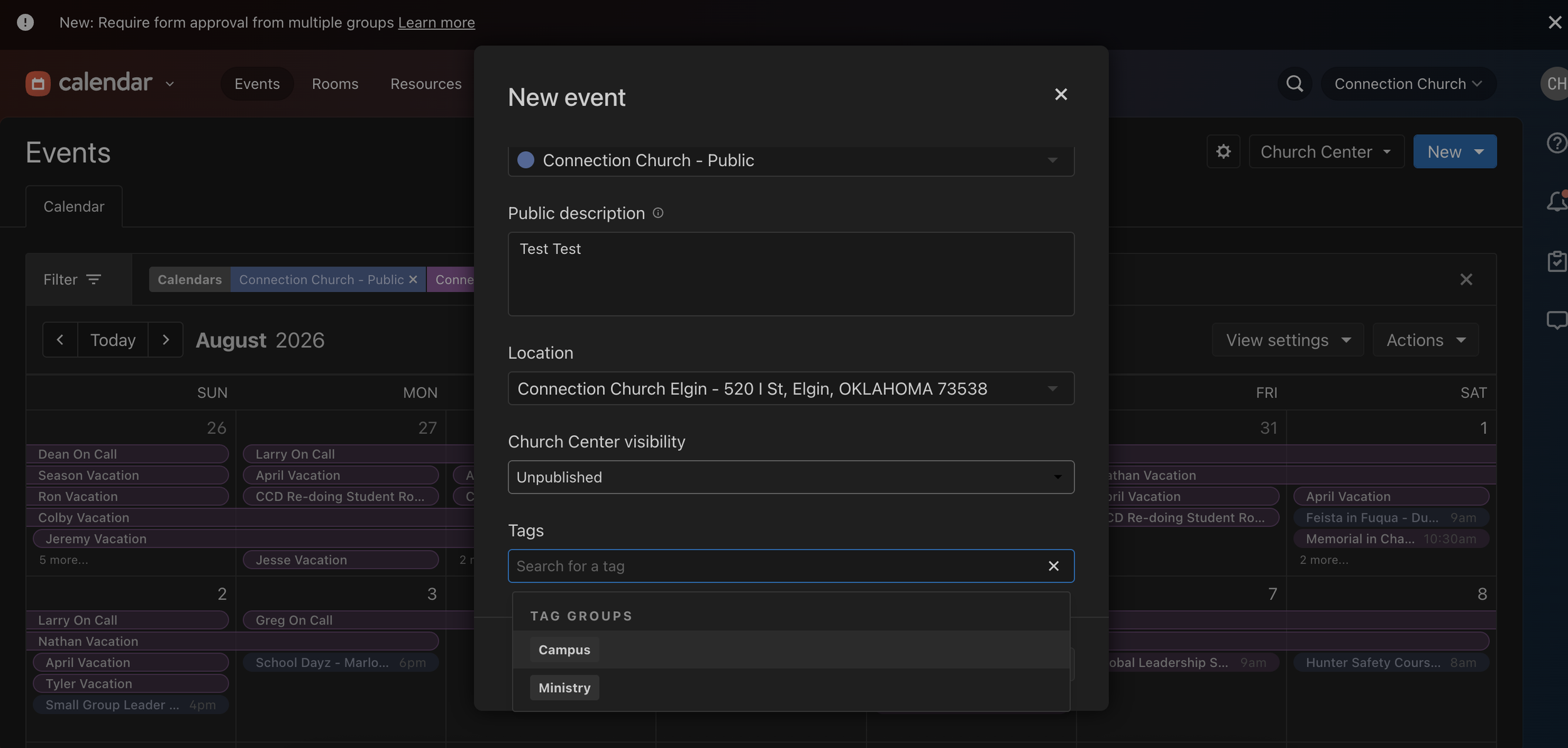1568x748 pixels.
Task: Click the blue calendar color dot
Action: tap(526, 161)
